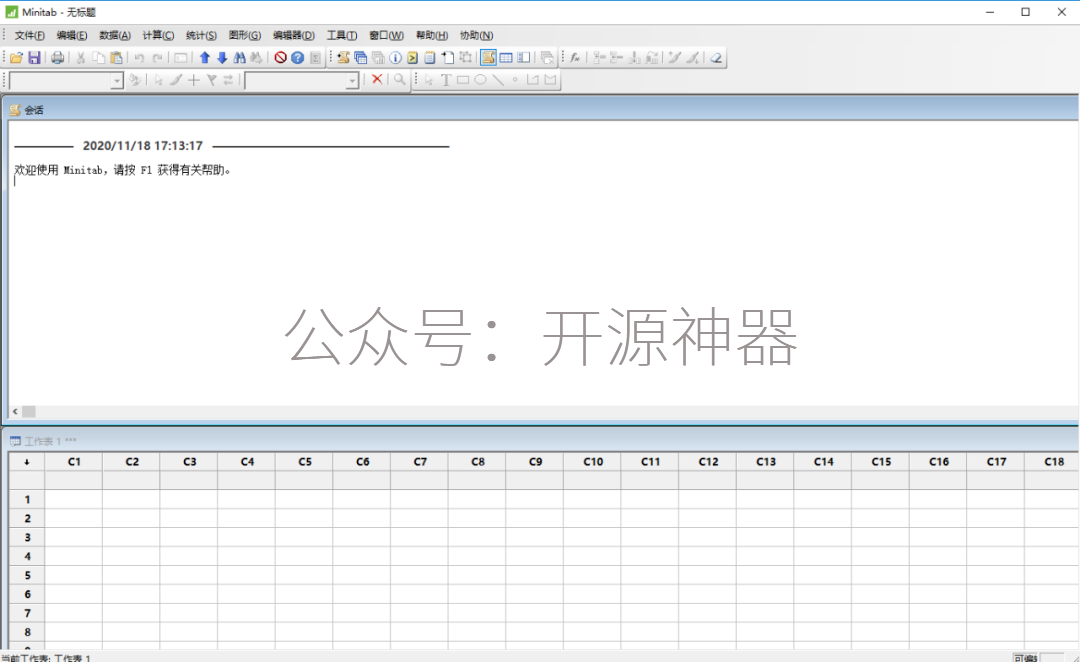Image resolution: width=1080 pixels, height=662 pixels.
Task: Show project info with the blue i icon
Action: [x=395, y=58]
